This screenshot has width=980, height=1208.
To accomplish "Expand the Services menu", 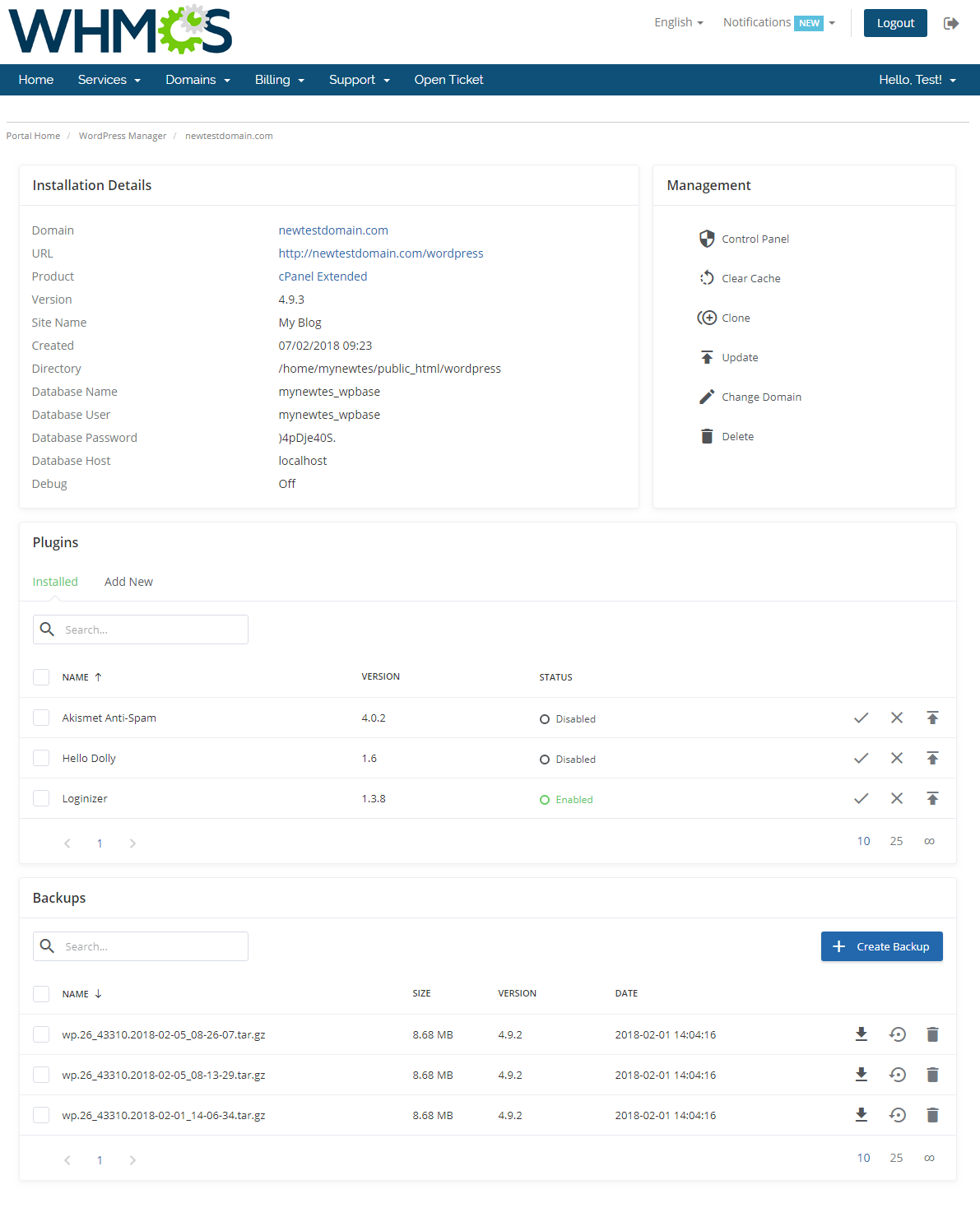I will point(109,80).
